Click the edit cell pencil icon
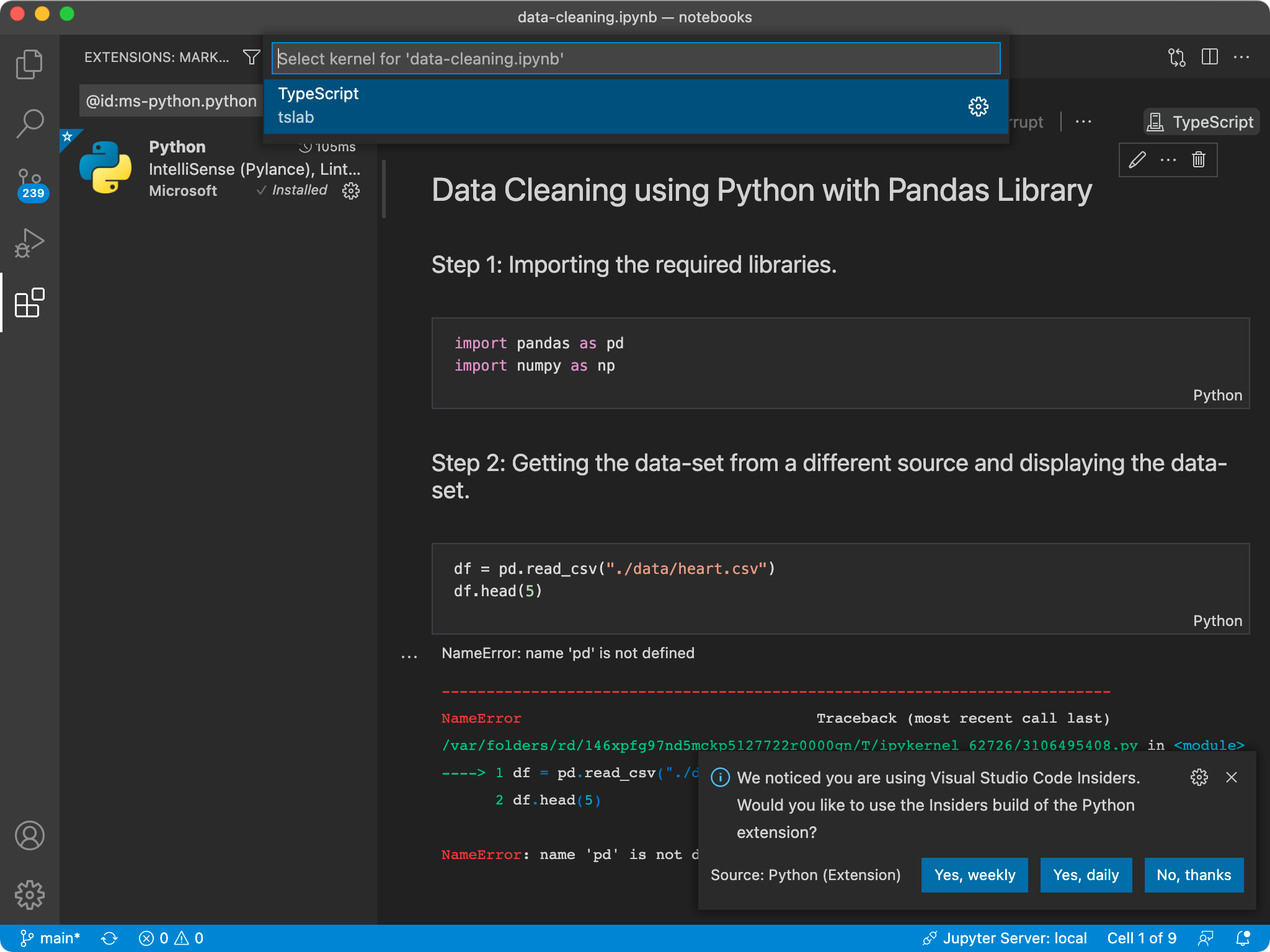Screen dimensions: 1270x952 [x=1137, y=160]
